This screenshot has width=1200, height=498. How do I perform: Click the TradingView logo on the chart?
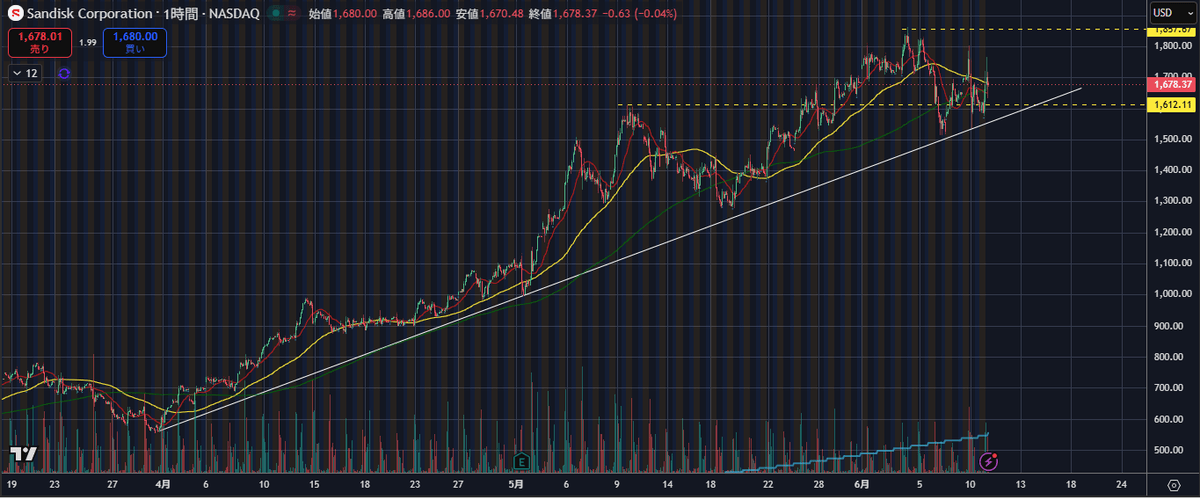(23, 453)
